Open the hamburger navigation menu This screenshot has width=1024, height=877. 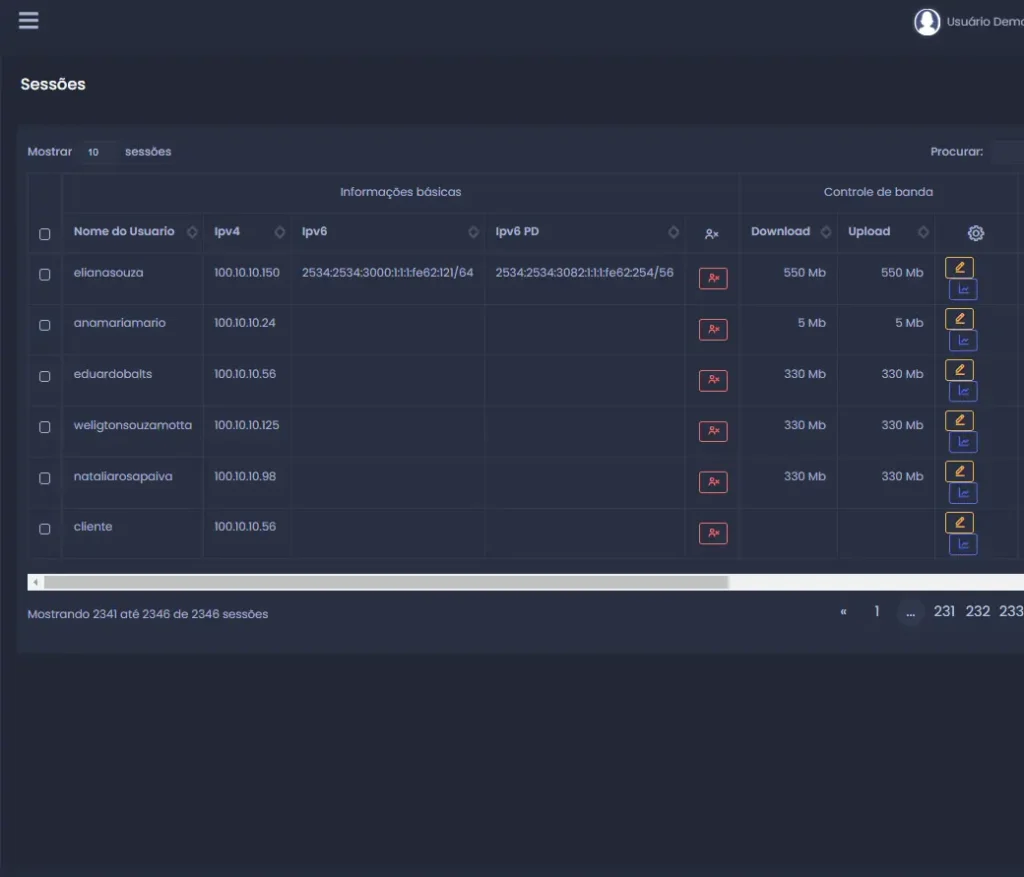[x=28, y=21]
